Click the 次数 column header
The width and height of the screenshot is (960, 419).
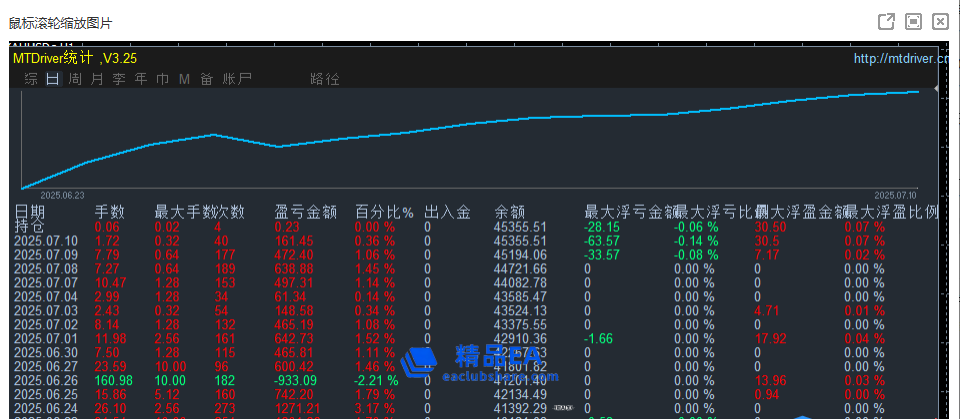(x=230, y=213)
